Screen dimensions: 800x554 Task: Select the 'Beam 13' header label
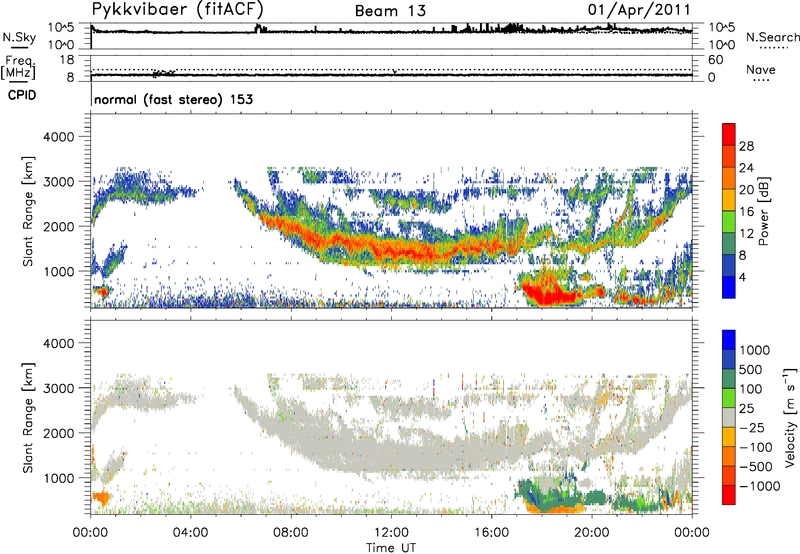[x=390, y=11]
